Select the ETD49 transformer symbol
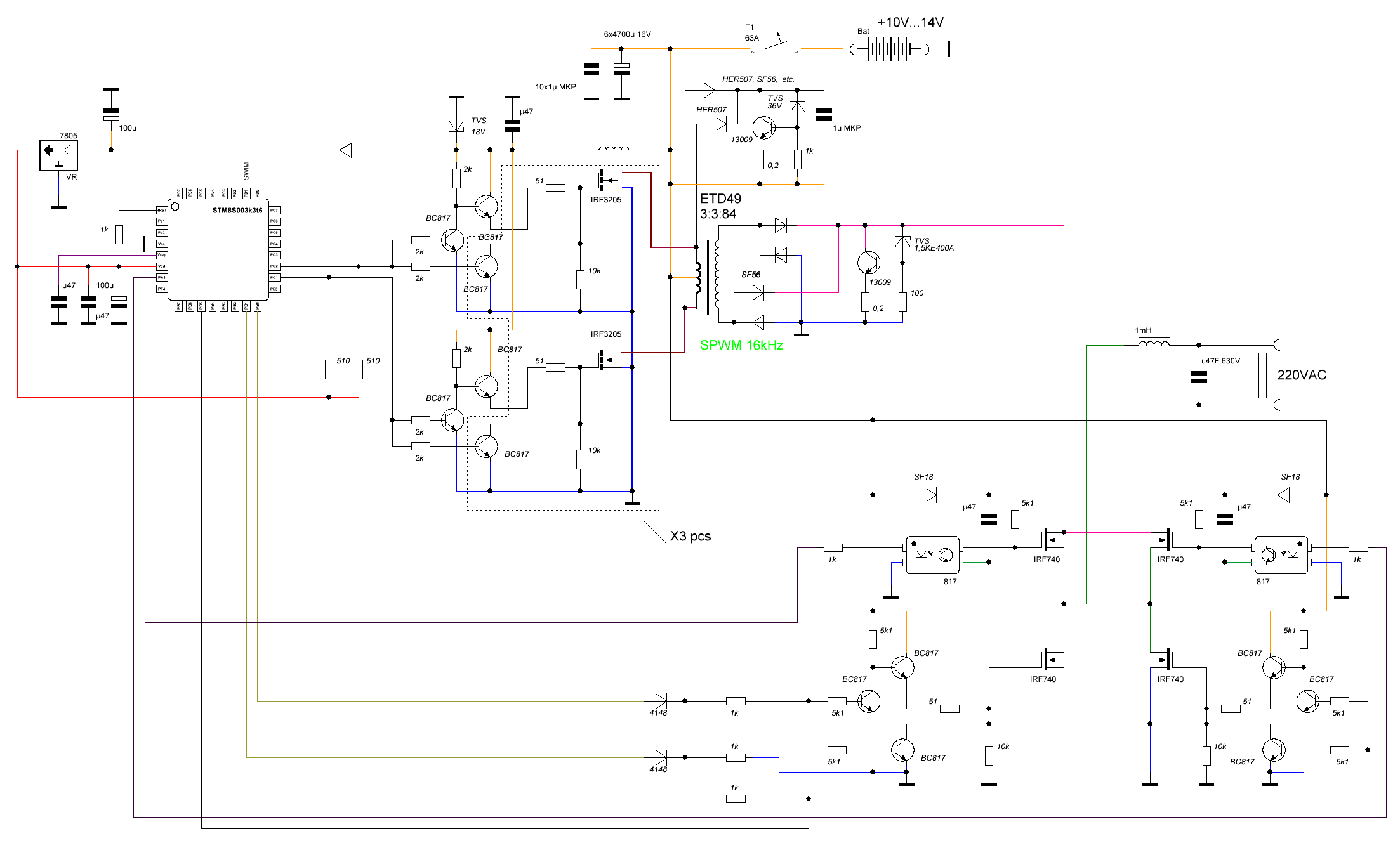Image resolution: width=1400 pixels, height=843 pixels. point(707,276)
